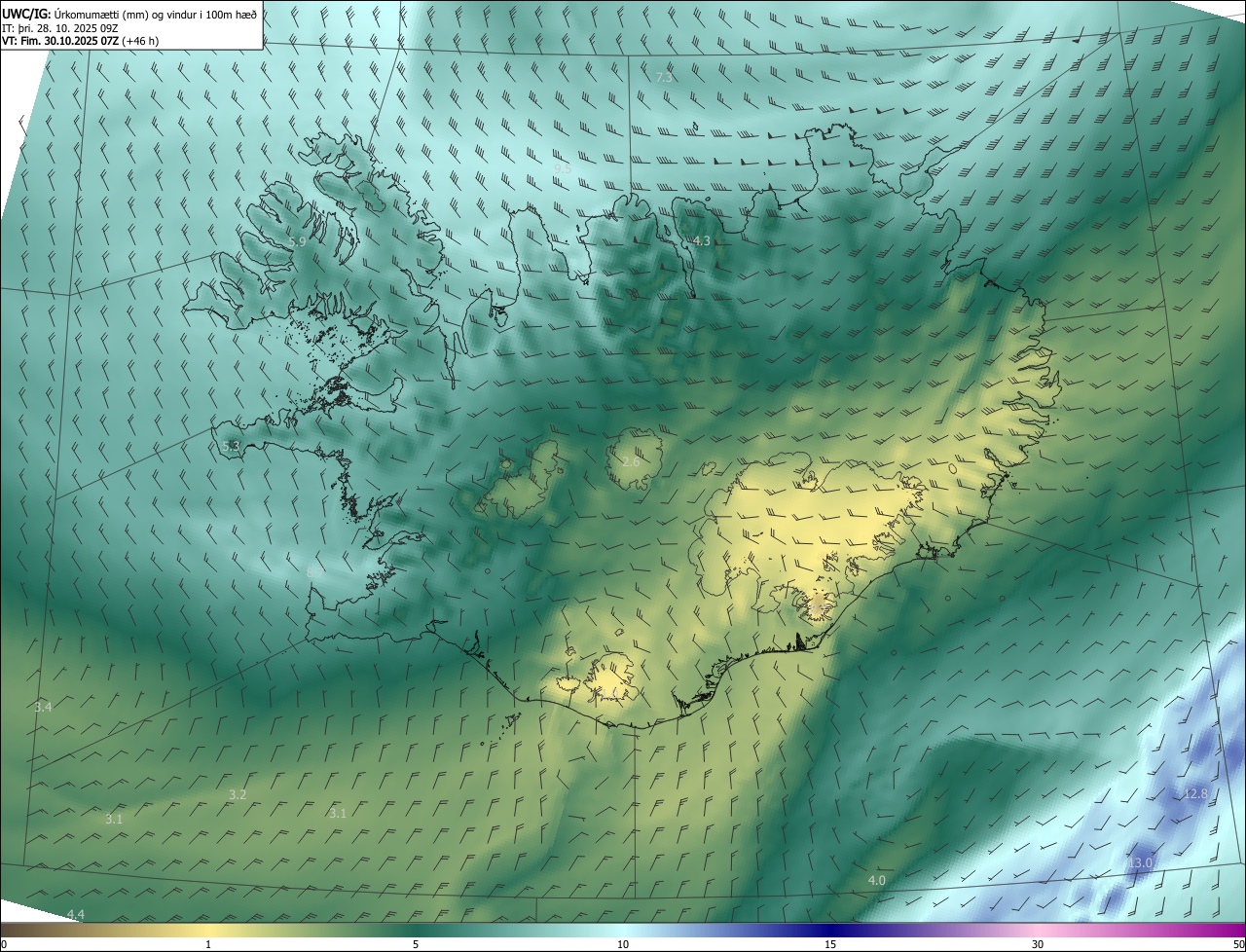Screen dimensions: 1246x952
Task: Click the 'VT: Fim. 30.10.2025 07Z (+46 h)' line
Action: click(x=80, y=41)
